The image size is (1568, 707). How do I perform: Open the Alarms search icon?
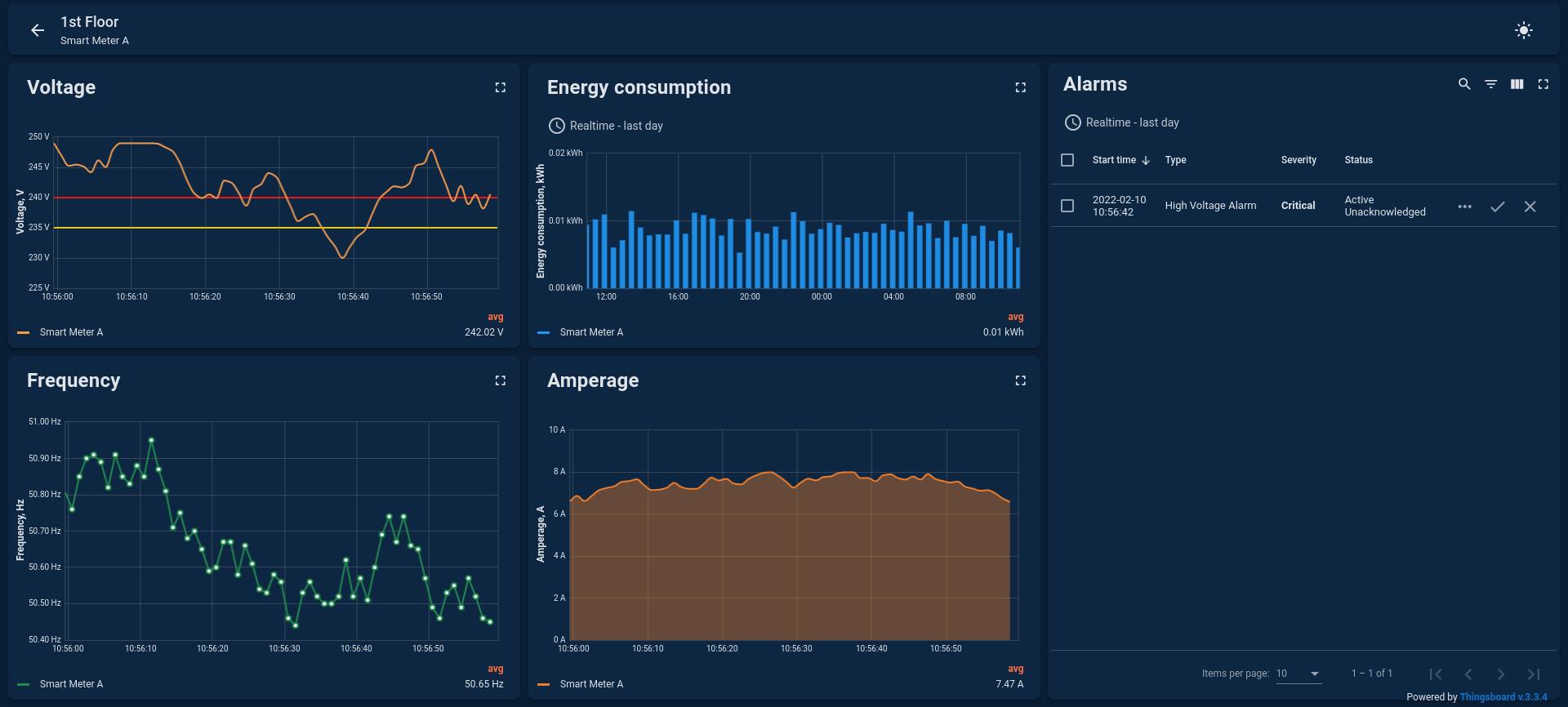[x=1465, y=84]
